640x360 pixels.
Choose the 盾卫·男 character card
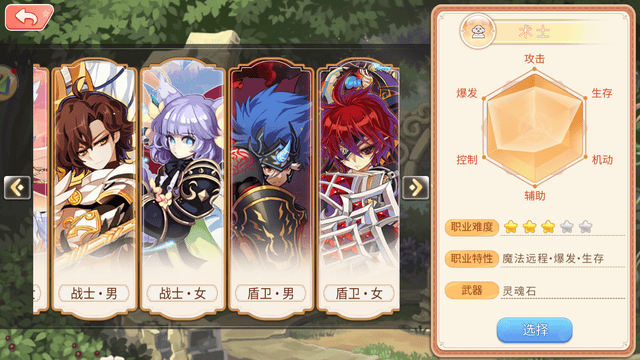tap(271, 189)
